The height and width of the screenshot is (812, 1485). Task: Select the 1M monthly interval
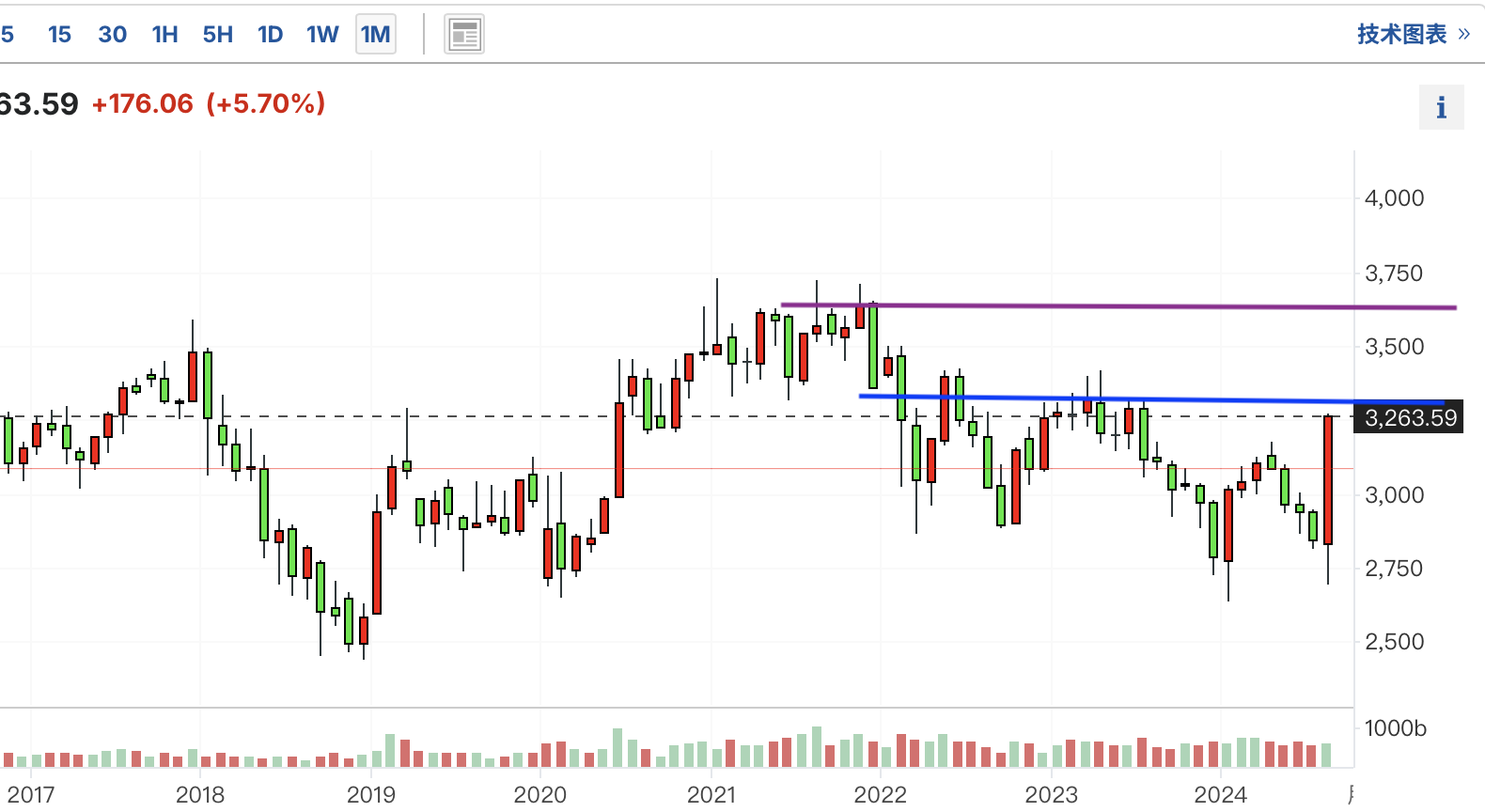[x=376, y=35]
